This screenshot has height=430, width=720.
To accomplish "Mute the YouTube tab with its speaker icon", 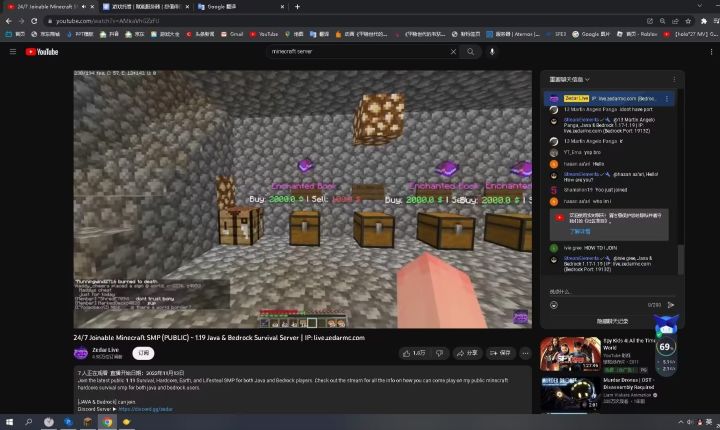I will (84, 7).
